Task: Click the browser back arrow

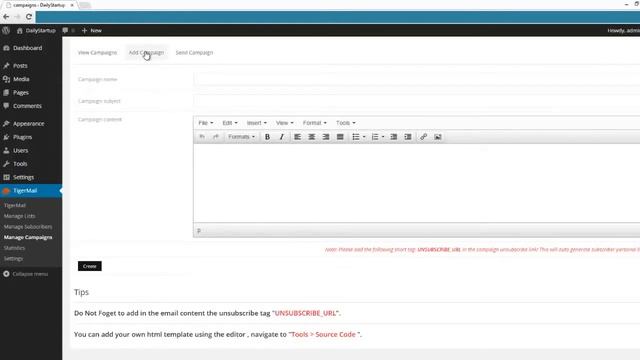Action: coord(6,17)
